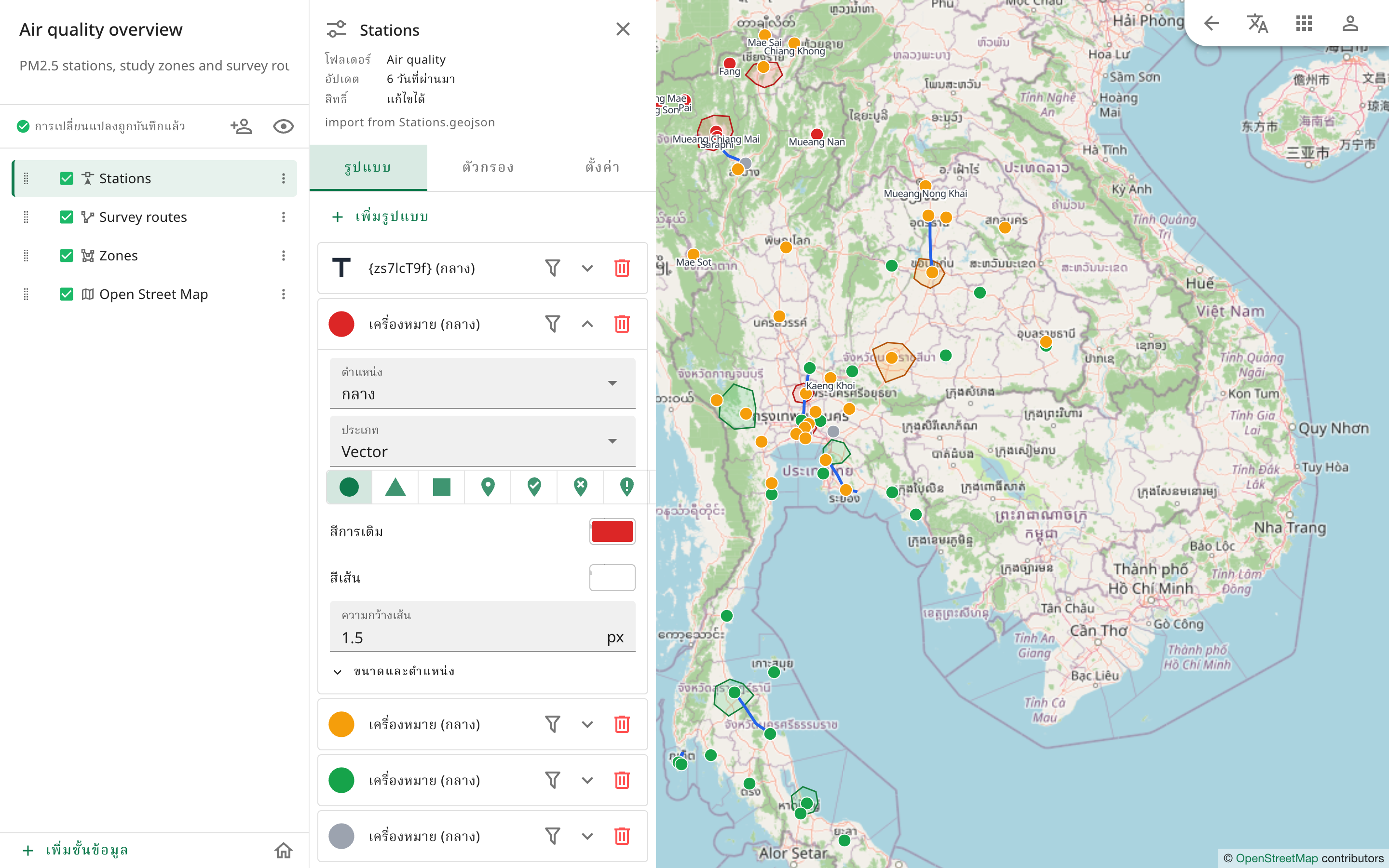Screen dimensions: 1389x868
Task: Switch to the ตั้งค่า settings tab
Action: click(x=603, y=167)
